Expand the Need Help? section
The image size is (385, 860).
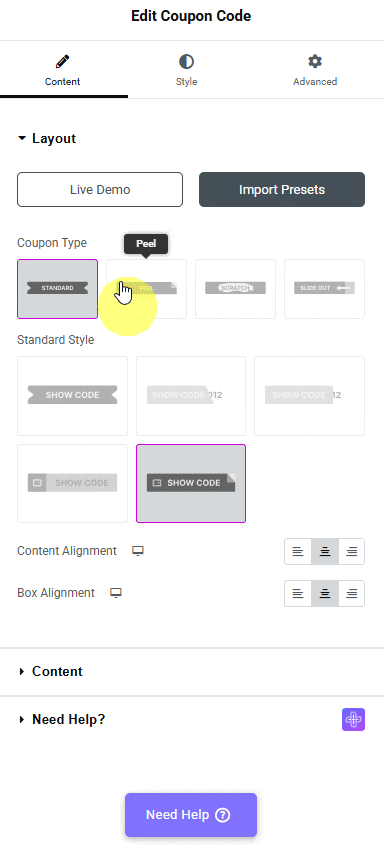pyautogui.click(x=61, y=719)
